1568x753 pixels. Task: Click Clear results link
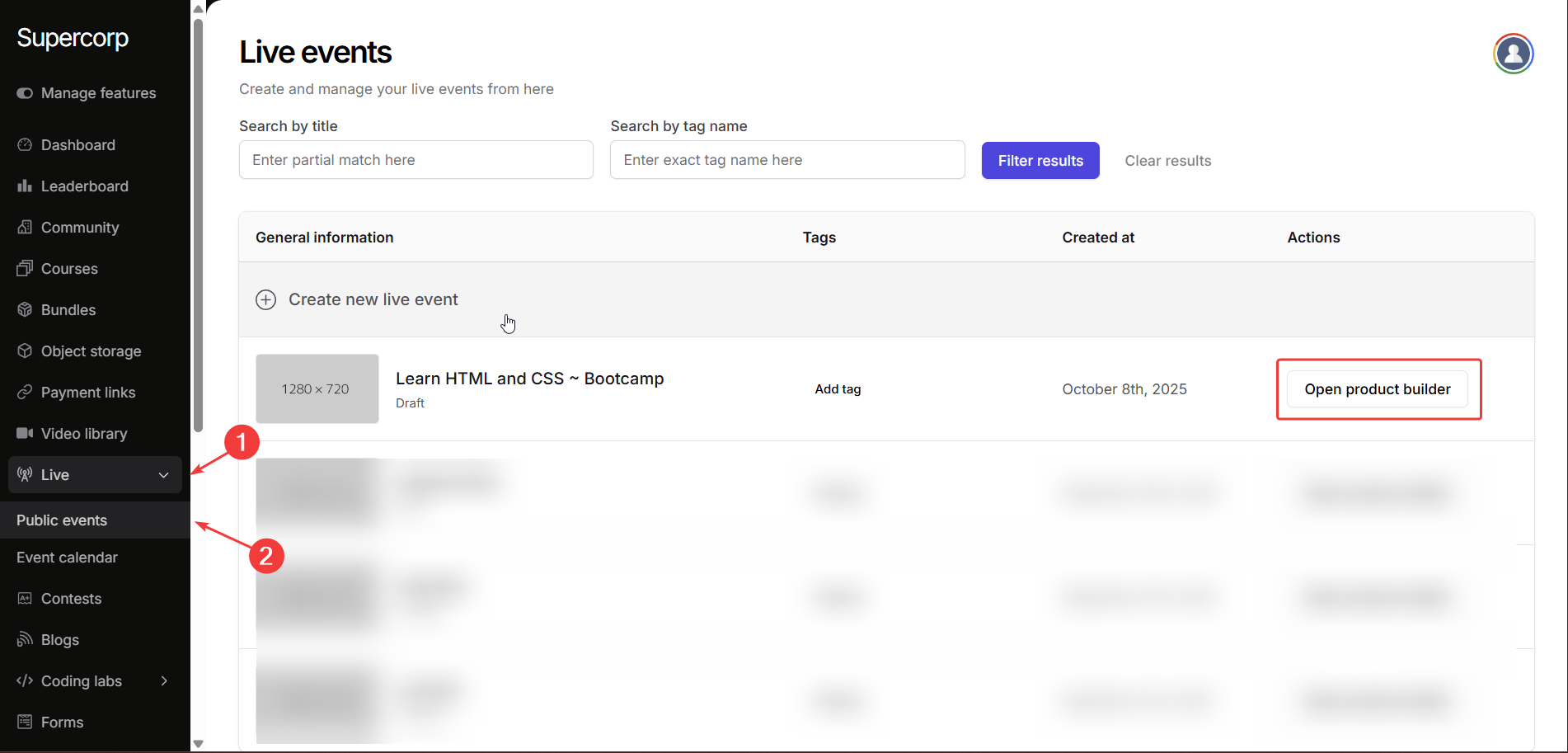click(x=1167, y=161)
